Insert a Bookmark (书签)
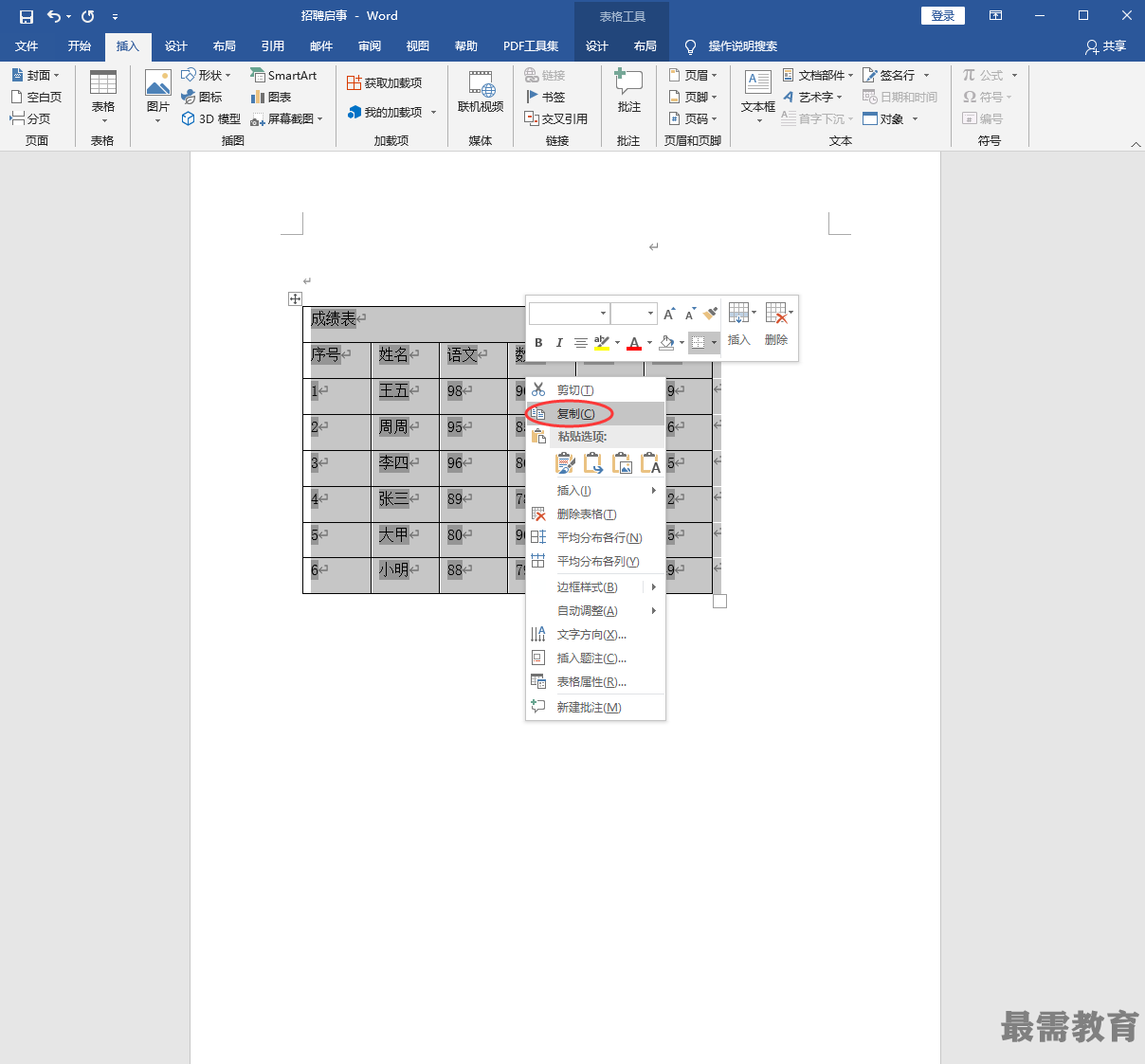 click(545, 97)
